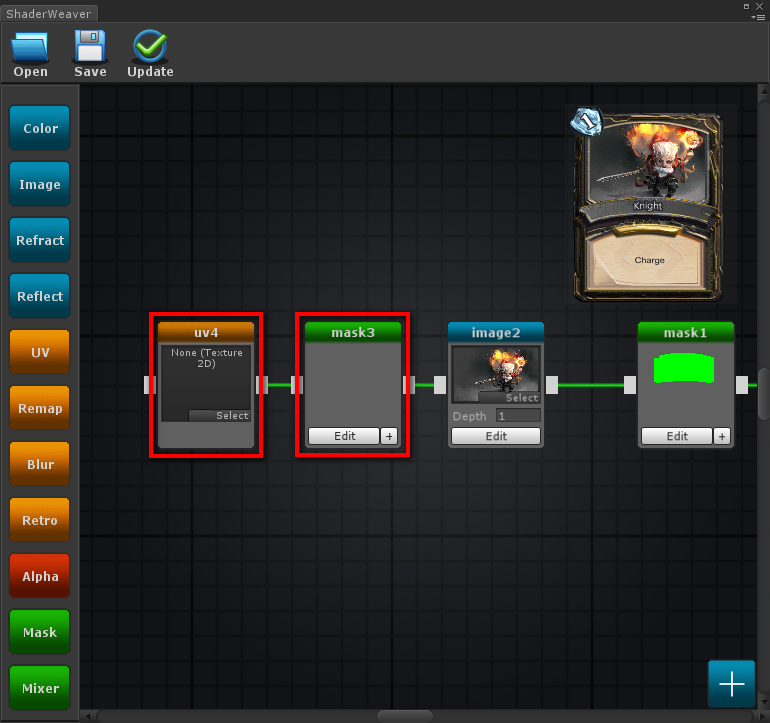Click the green mask1 preview thumbnail

[x=684, y=368]
